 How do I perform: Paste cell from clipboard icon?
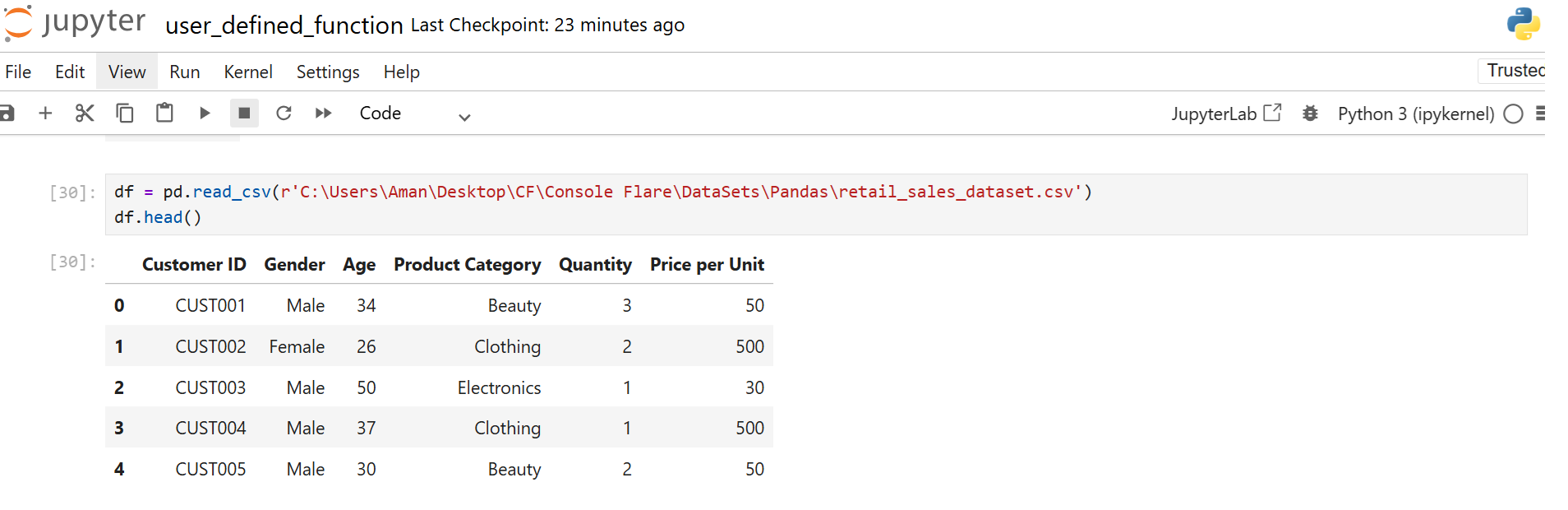click(x=164, y=114)
